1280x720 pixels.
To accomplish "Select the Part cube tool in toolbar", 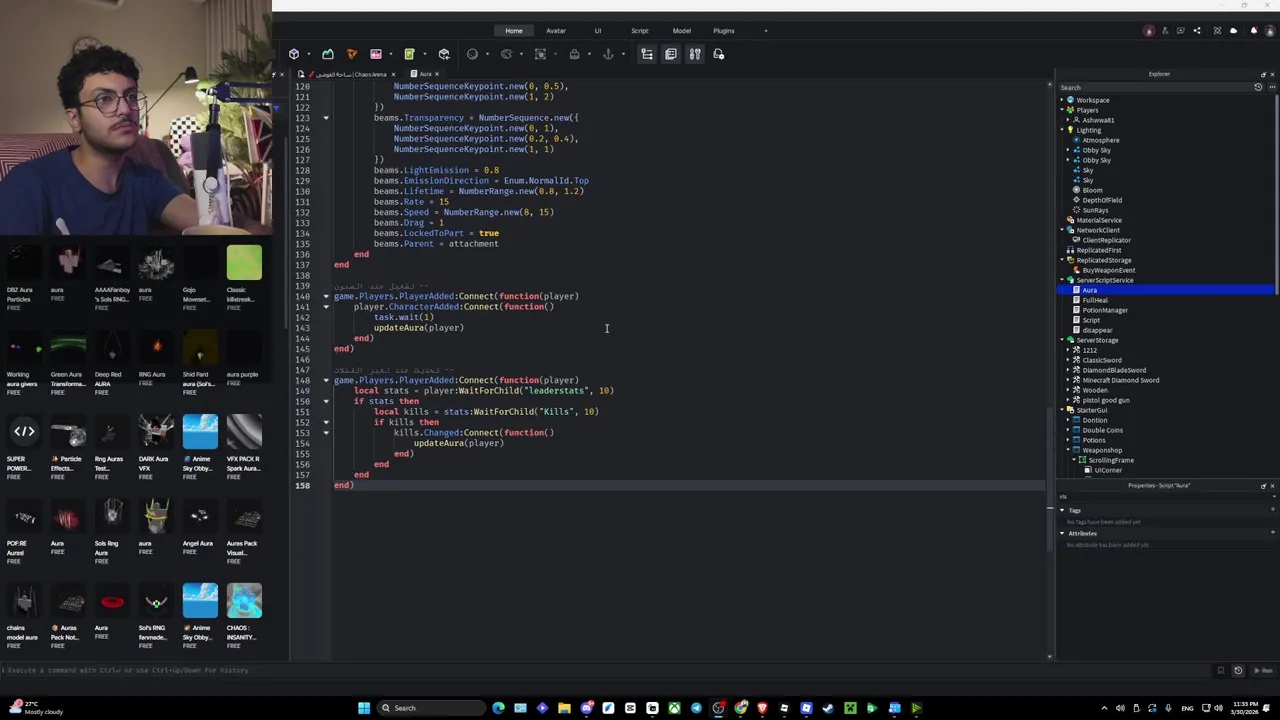I will [x=294, y=54].
